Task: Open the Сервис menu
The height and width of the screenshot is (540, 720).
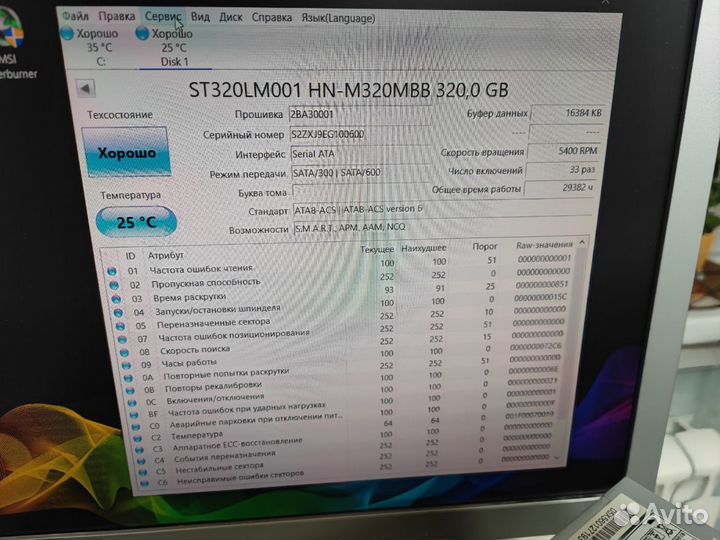Action: point(163,16)
